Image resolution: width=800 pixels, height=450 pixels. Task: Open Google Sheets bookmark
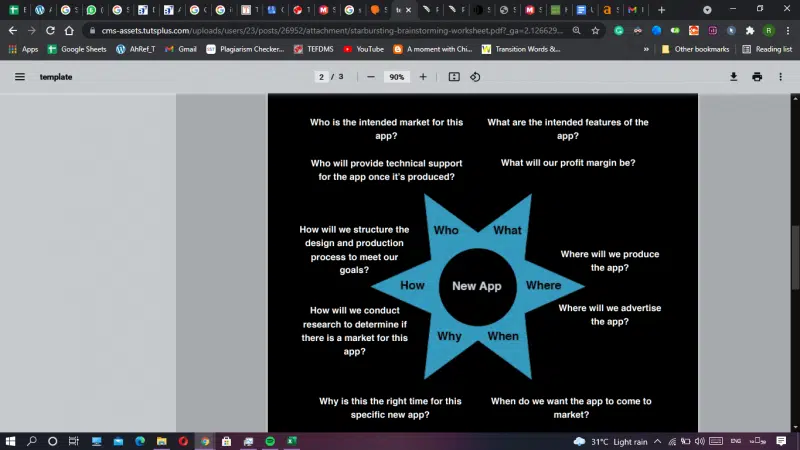point(78,49)
